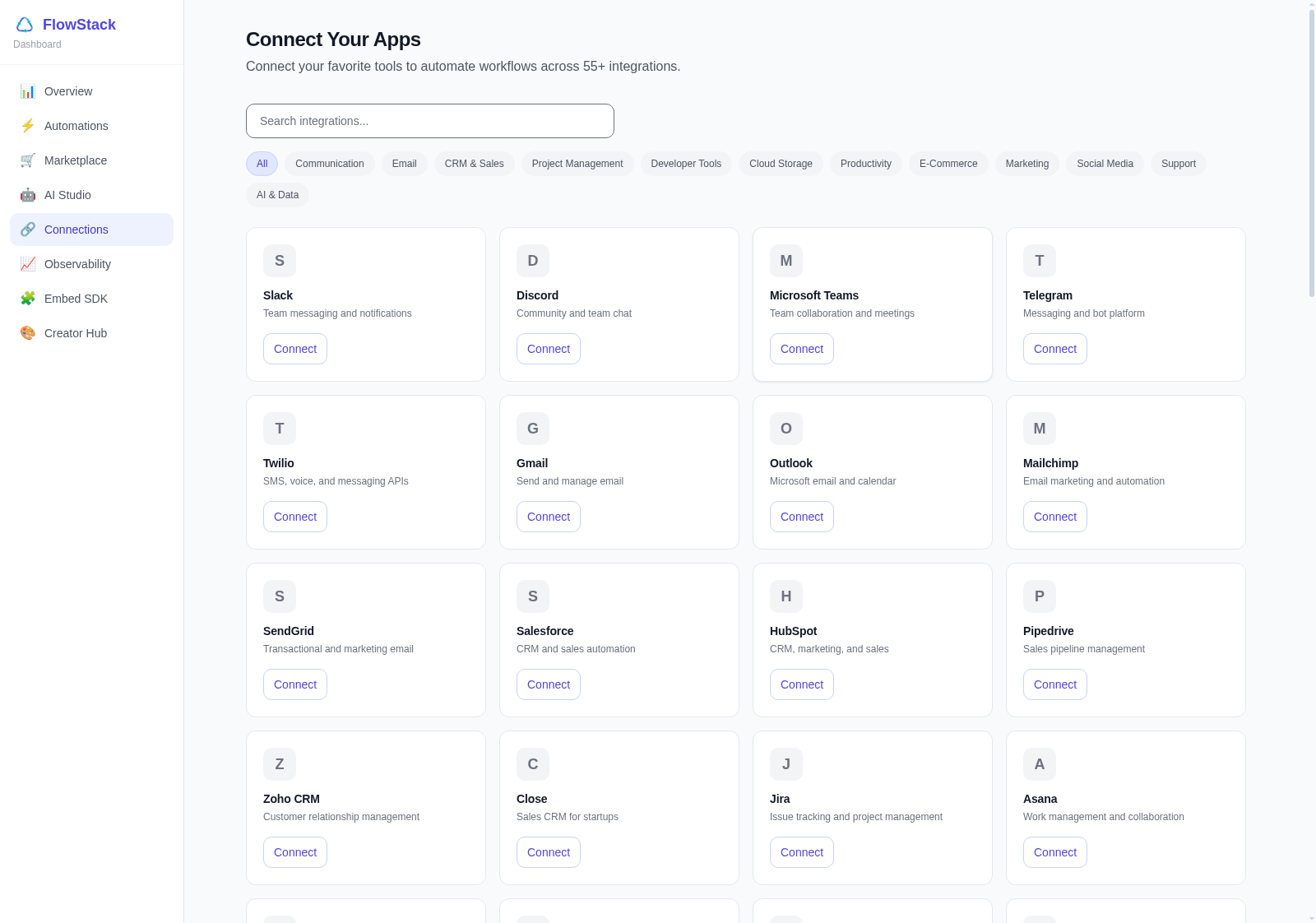Click the FlowStack brand name
The height and width of the screenshot is (923, 1316).
79,25
